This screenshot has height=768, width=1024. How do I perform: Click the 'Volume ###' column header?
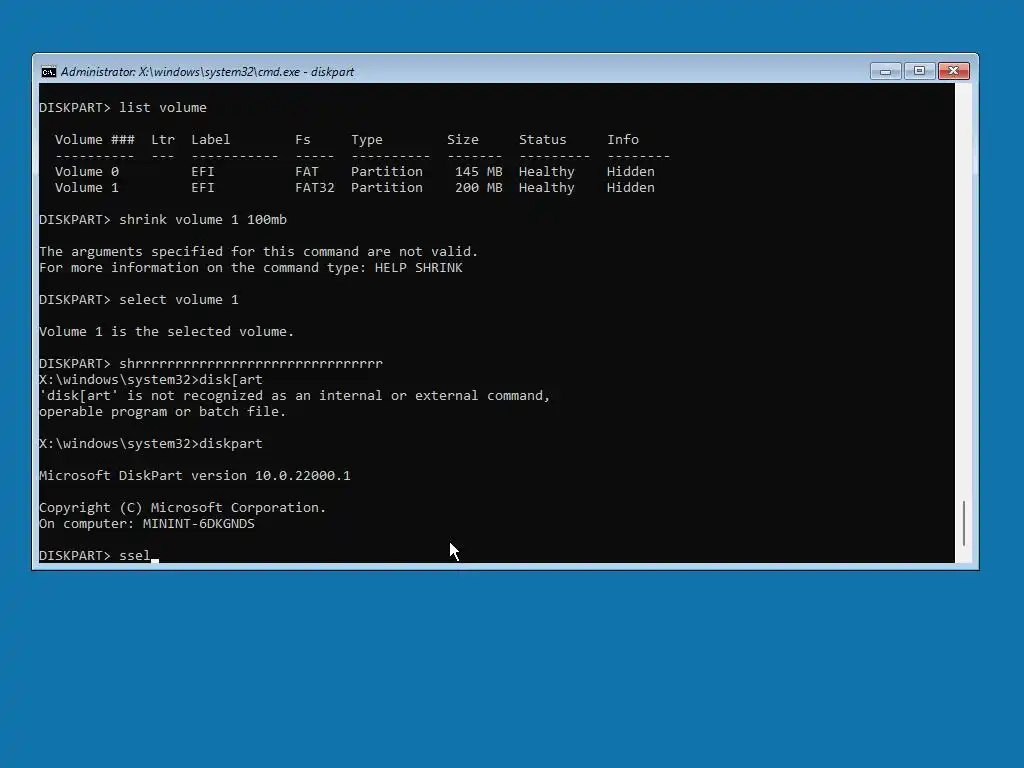click(95, 140)
